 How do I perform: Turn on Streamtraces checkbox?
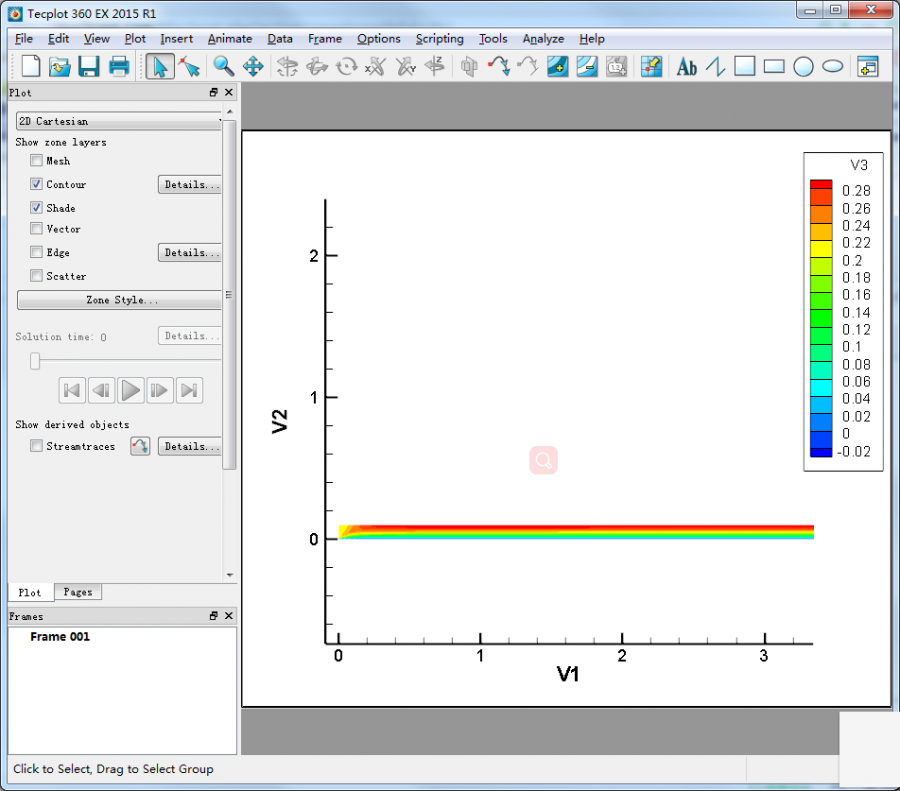37,447
